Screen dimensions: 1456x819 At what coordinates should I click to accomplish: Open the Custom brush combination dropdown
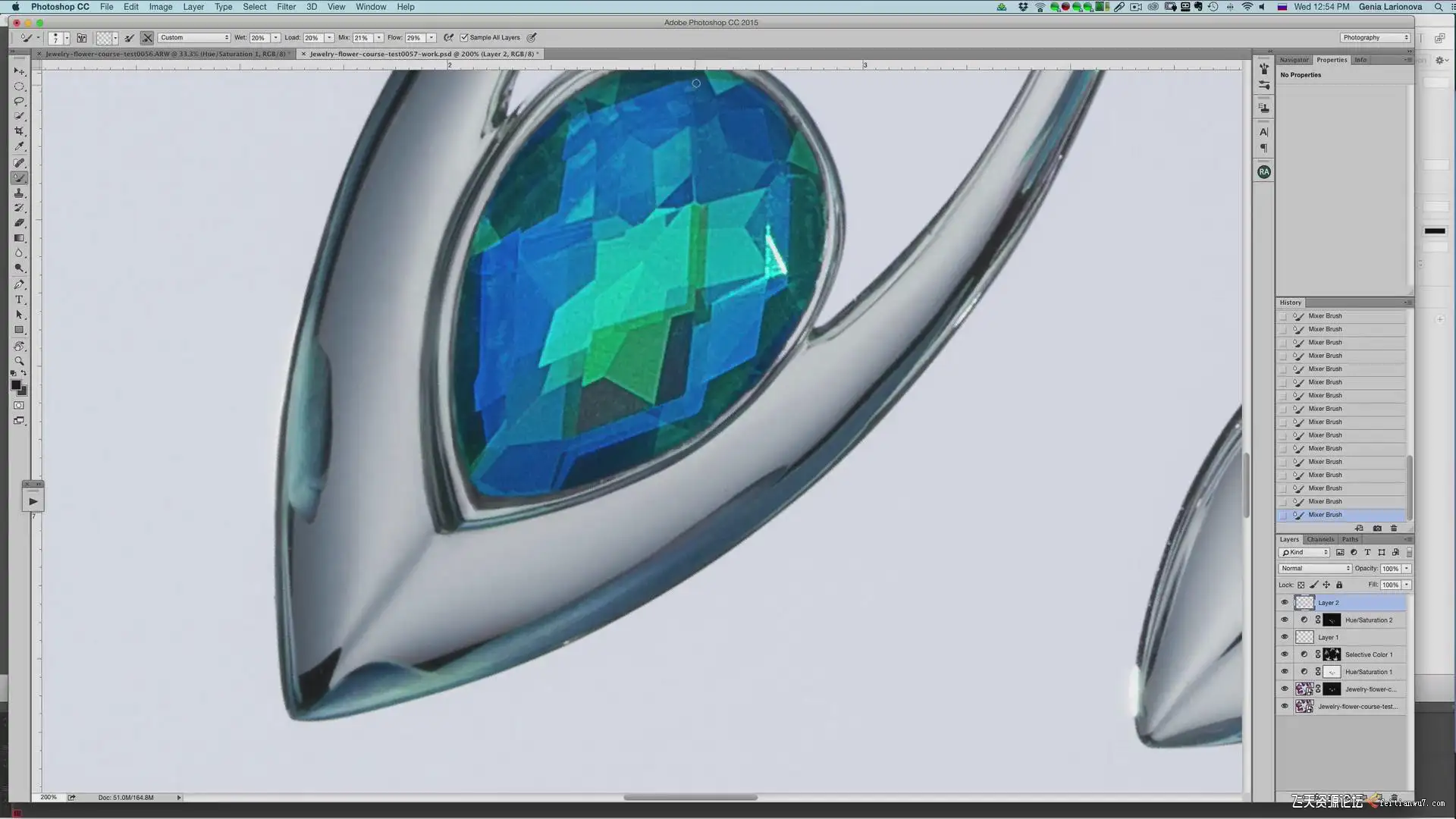[194, 37]
